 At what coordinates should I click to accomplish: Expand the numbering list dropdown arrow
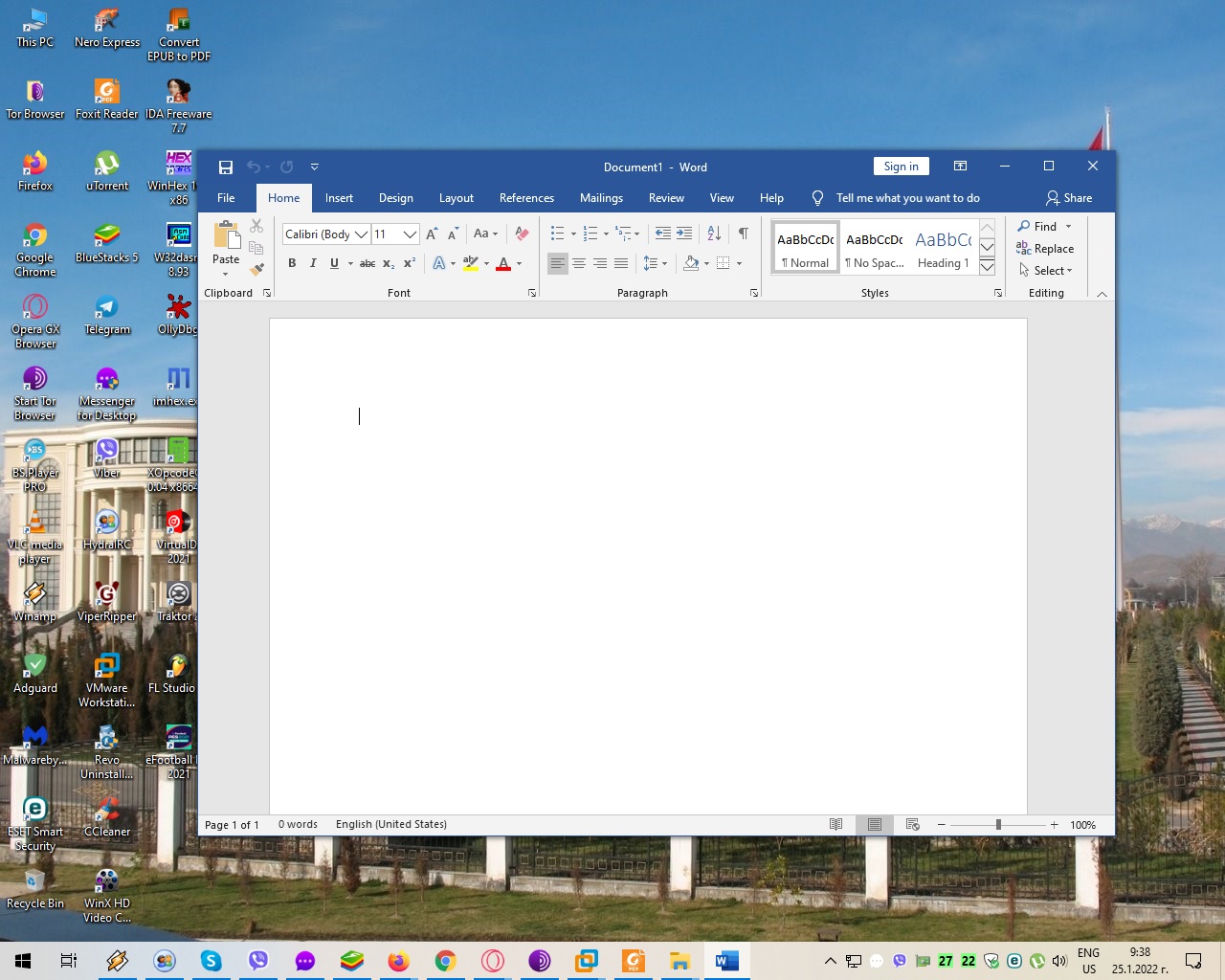click(x=606, y=234)
